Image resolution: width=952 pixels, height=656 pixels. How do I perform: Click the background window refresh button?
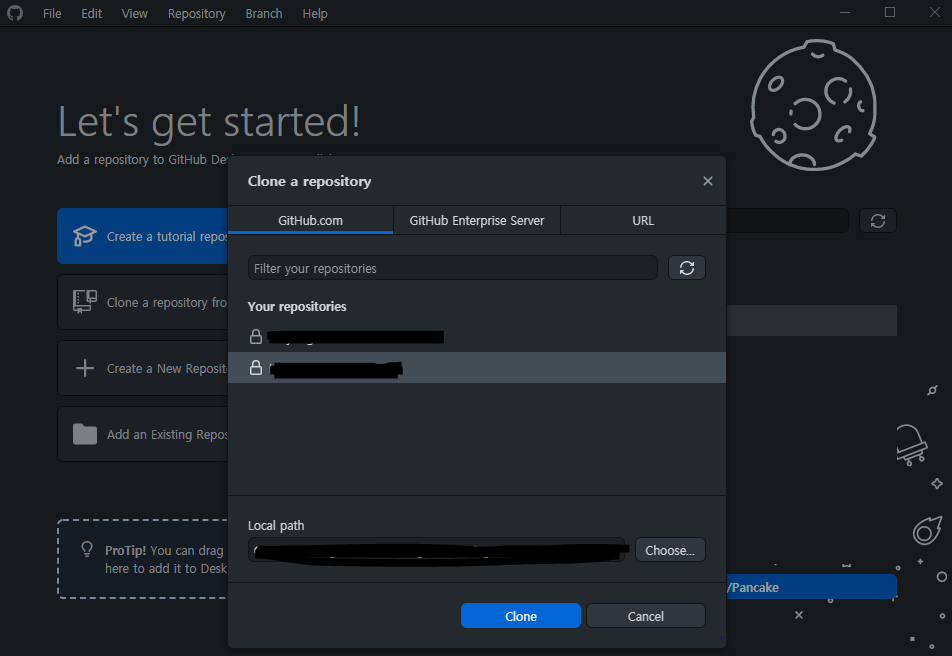878,220
